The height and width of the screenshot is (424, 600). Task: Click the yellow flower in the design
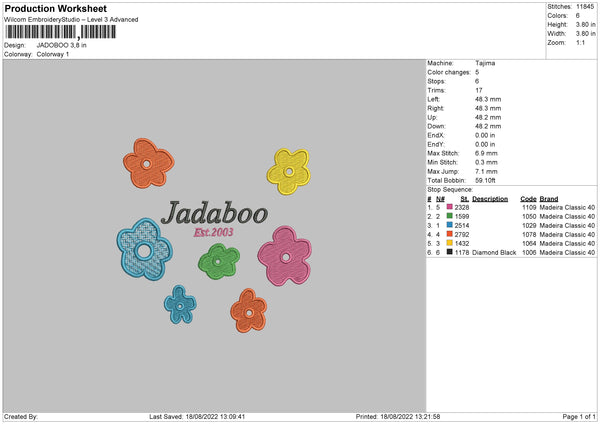click(x=289, y=171)
